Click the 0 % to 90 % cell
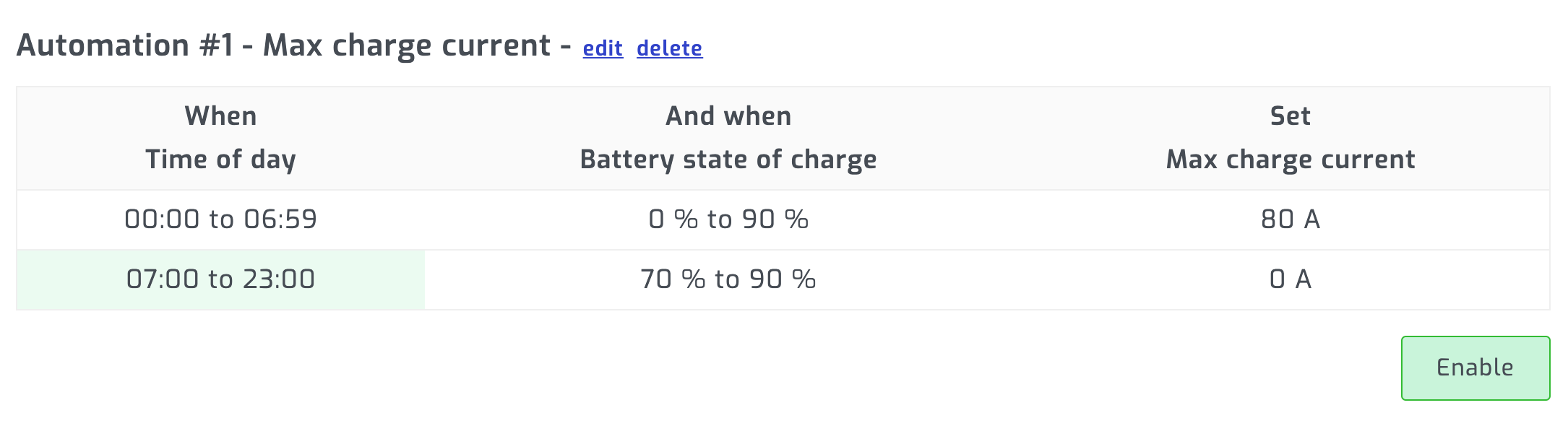The height and width of the screenshot is (426, 1568). point(728,219)
